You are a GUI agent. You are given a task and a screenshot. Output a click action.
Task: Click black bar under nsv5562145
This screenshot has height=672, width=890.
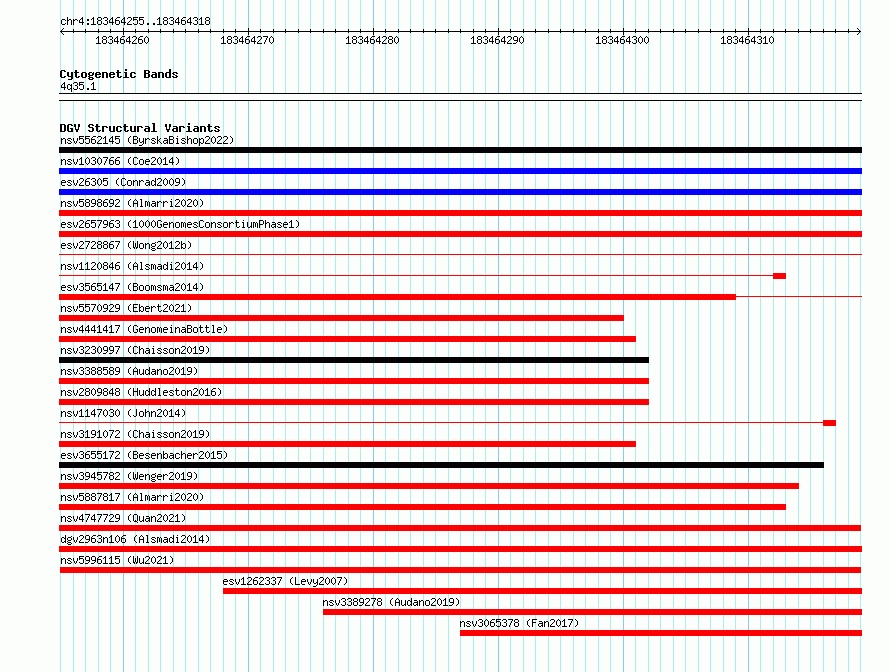(x=460, y=150)
